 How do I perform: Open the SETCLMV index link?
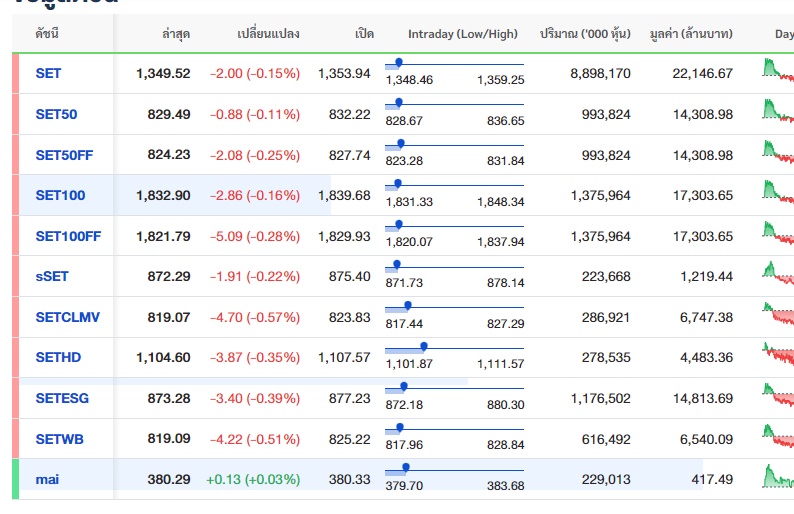point(67,318)
